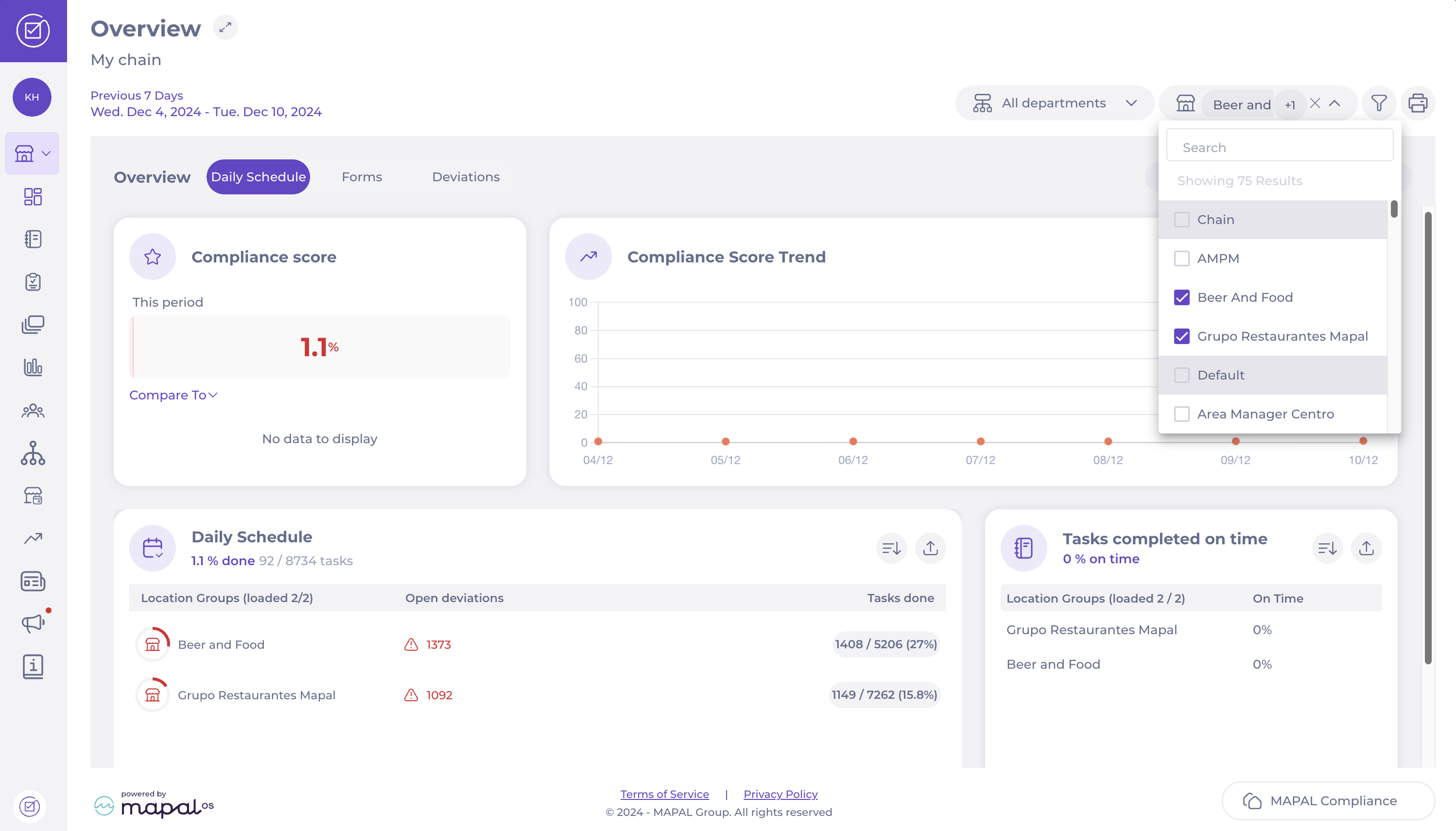Open the people group icon in sidebar
The width and height of the screenshot is (1456, 831).
(33, 410)
